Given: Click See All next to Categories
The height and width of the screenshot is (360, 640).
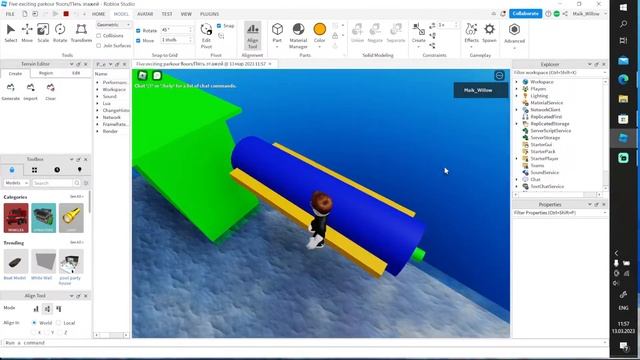Looking at the screenshot, I should 76,197.
